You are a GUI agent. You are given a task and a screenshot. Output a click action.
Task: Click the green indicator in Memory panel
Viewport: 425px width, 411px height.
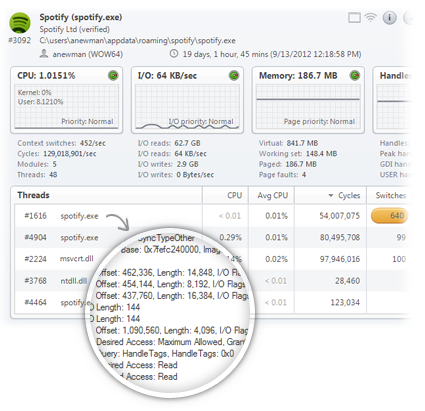click(355, 76)
